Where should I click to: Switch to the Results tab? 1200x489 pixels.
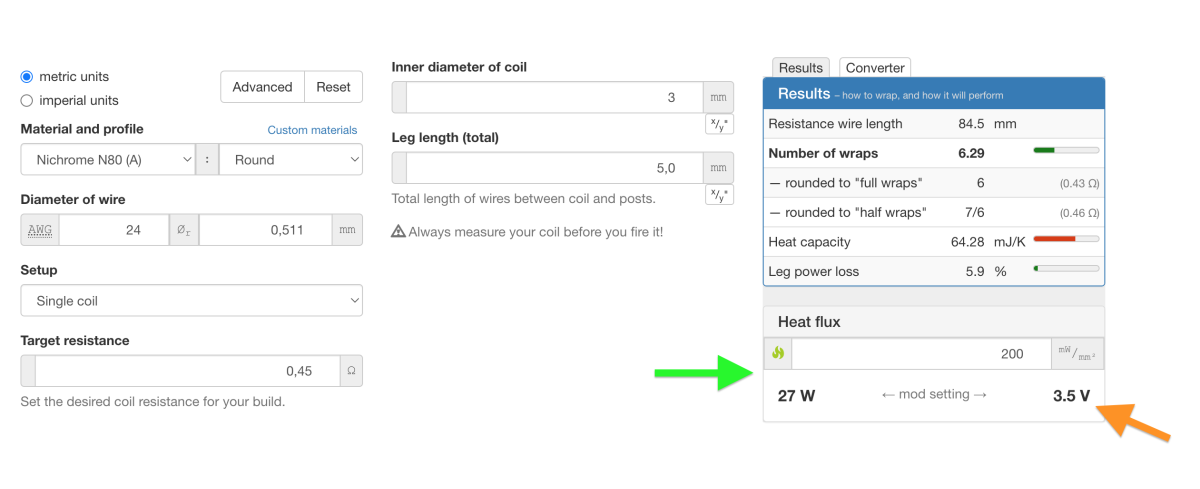point(801,68)
